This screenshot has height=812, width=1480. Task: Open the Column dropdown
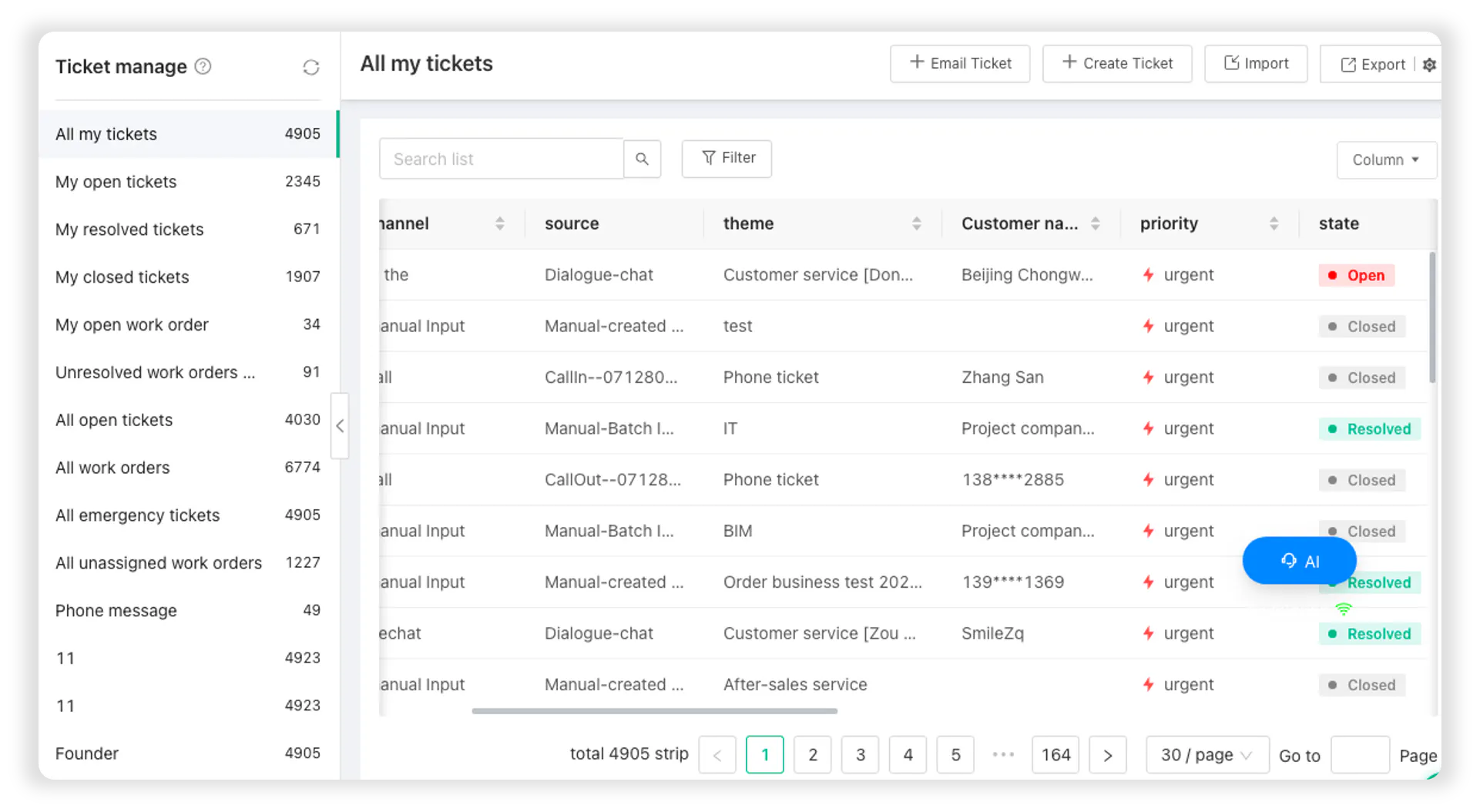(1385, 159)
